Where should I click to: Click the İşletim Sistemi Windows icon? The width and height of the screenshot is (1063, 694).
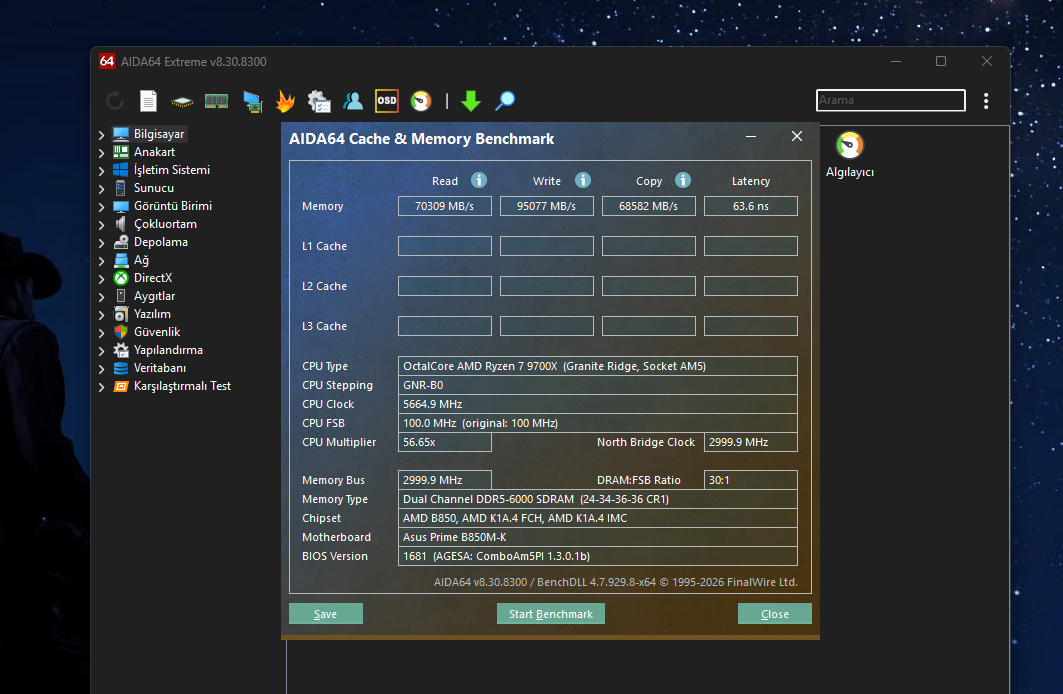[x=121, y=169]
